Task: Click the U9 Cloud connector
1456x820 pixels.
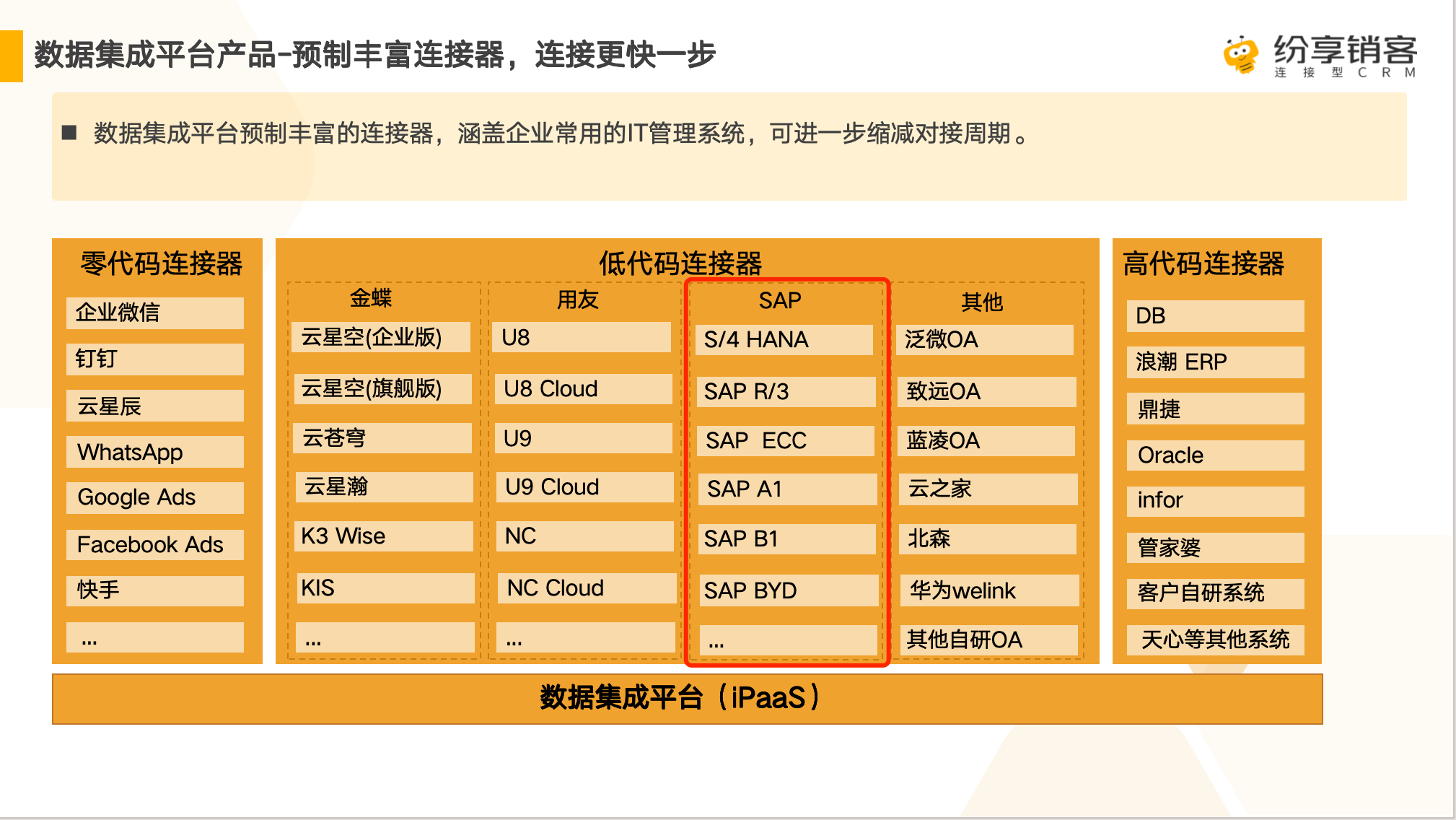Action: coord(584,487)
